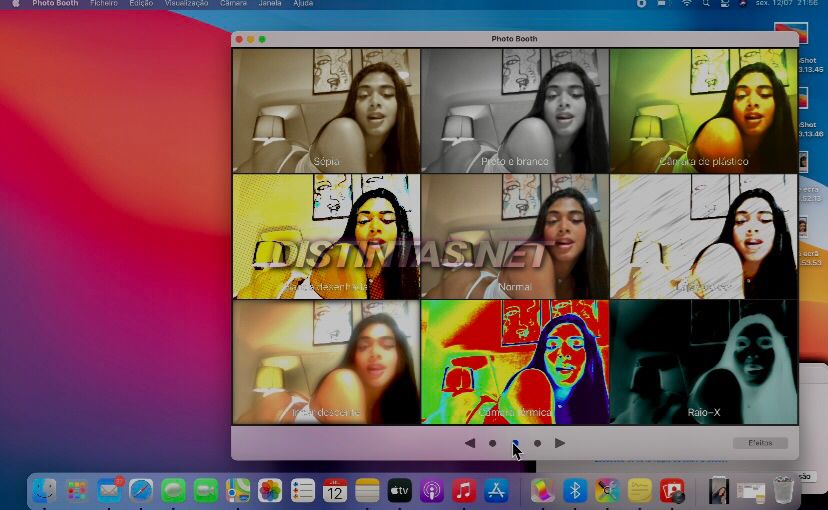Viewport: 828px width, 510px height.
Task: Open the minimized window in Dock
Action: (x=751, y=492)
